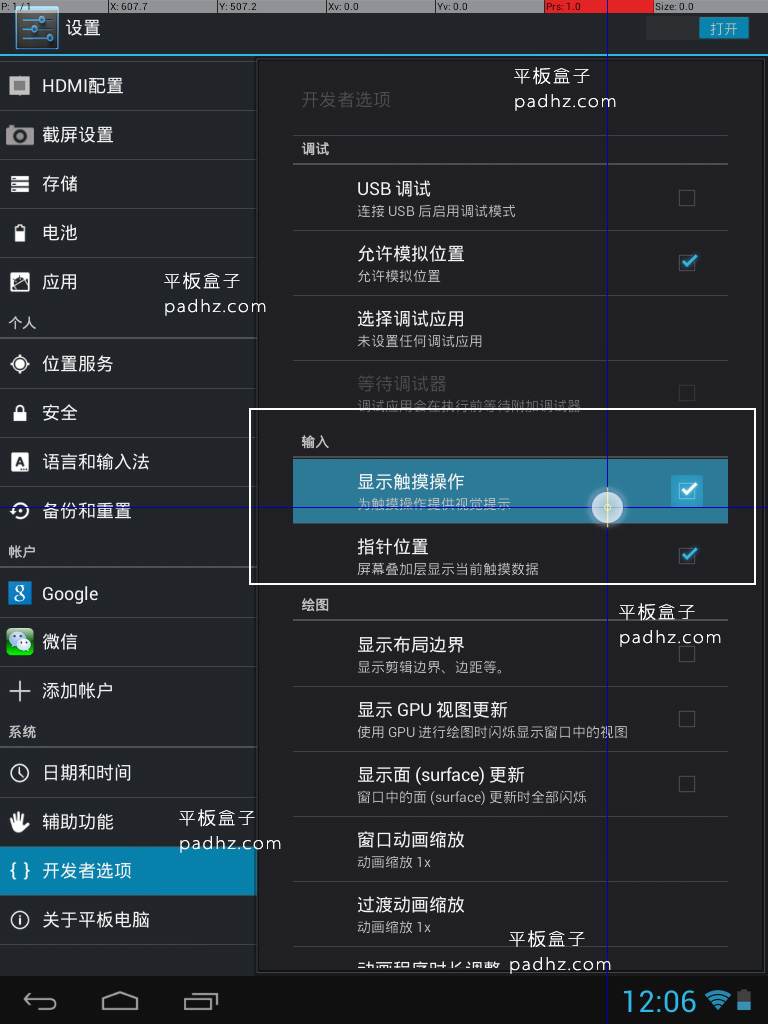The height and width of the screenshot is (1024, 768).
Task: Tap the Wi-Fi status icon
Action: click(x=718, y=1000)
